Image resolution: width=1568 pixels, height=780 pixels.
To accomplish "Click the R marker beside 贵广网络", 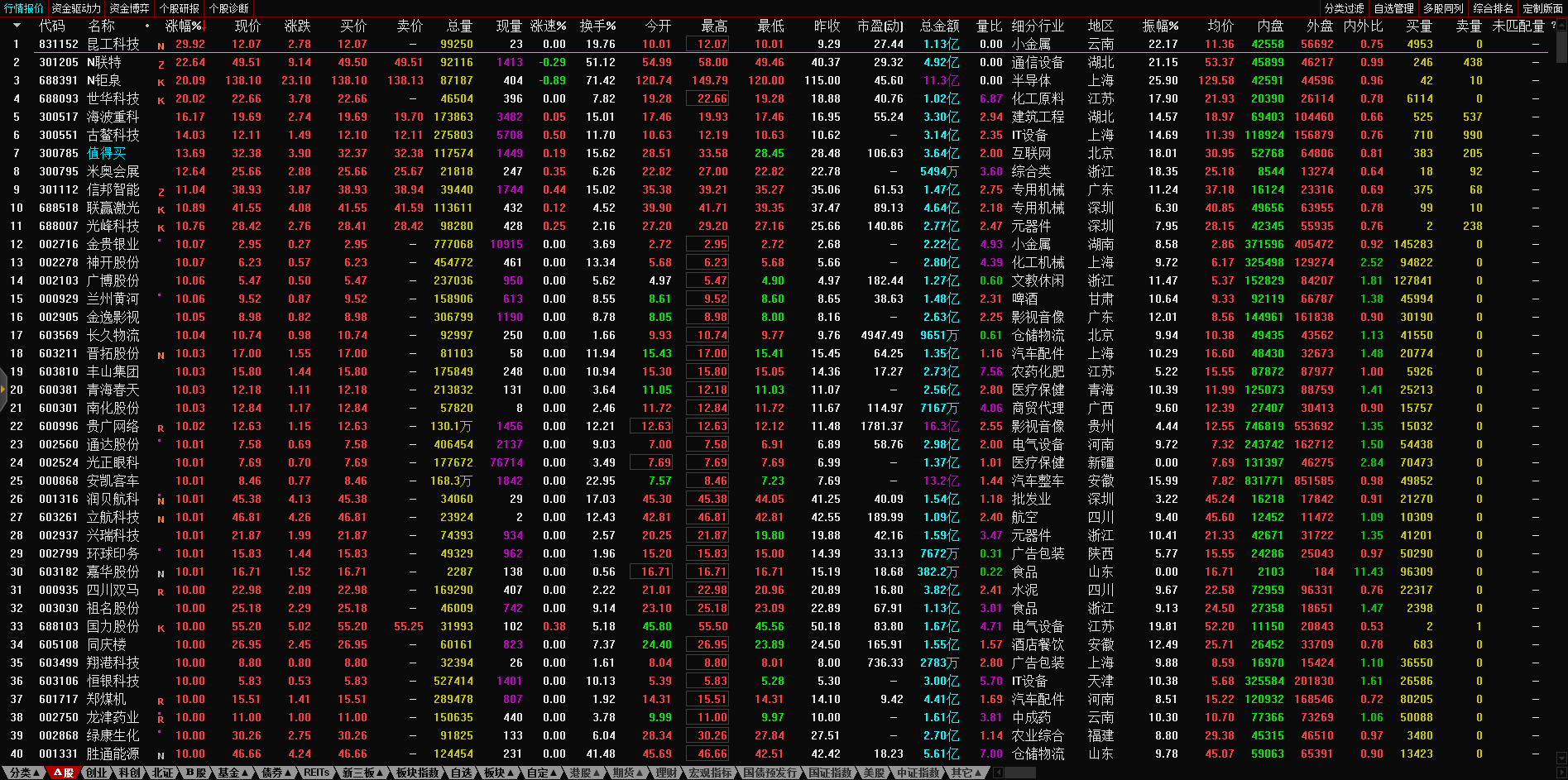I will pyautogui.click(x=161, y=428).
